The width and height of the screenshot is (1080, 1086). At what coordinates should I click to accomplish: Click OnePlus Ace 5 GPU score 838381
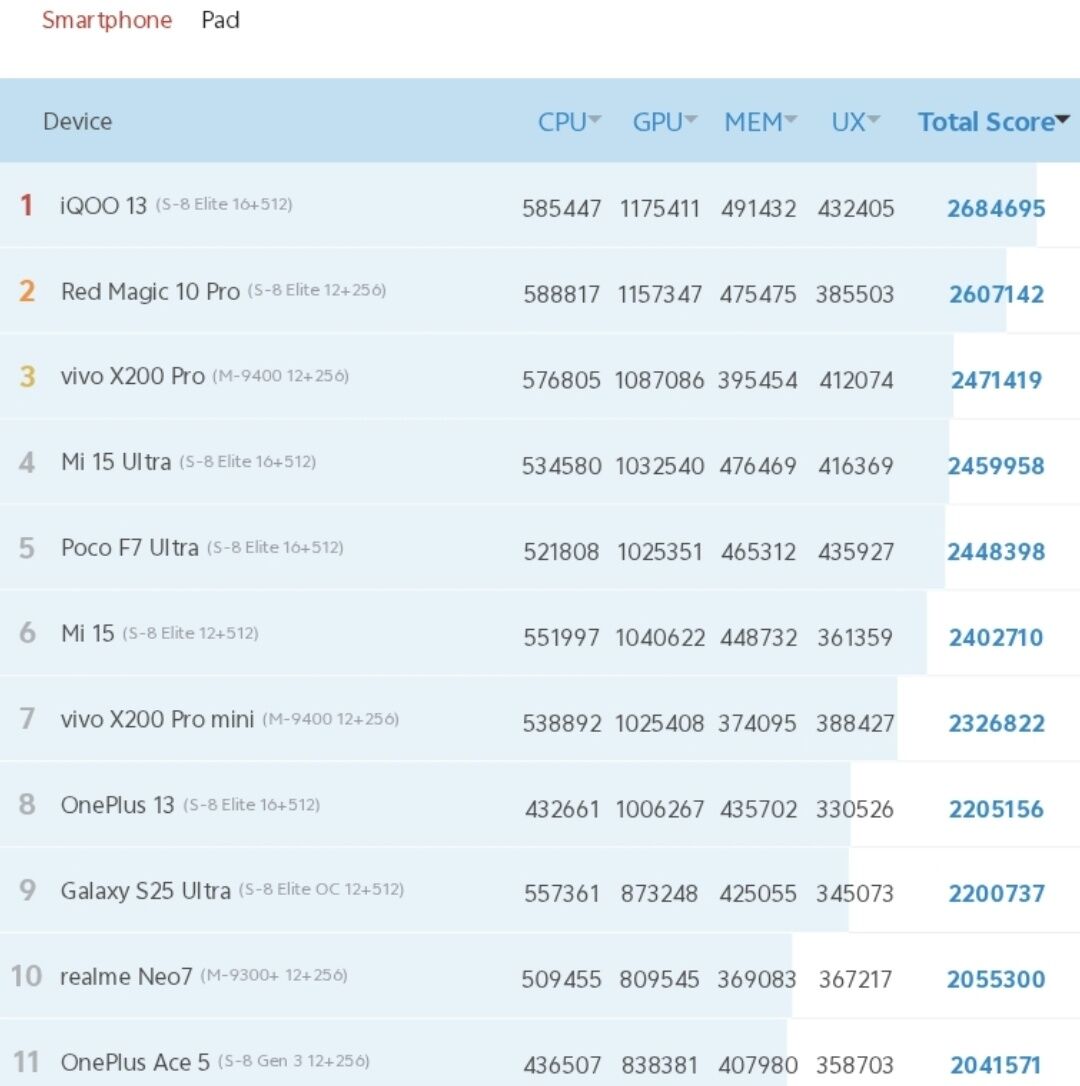point(659,1065)
